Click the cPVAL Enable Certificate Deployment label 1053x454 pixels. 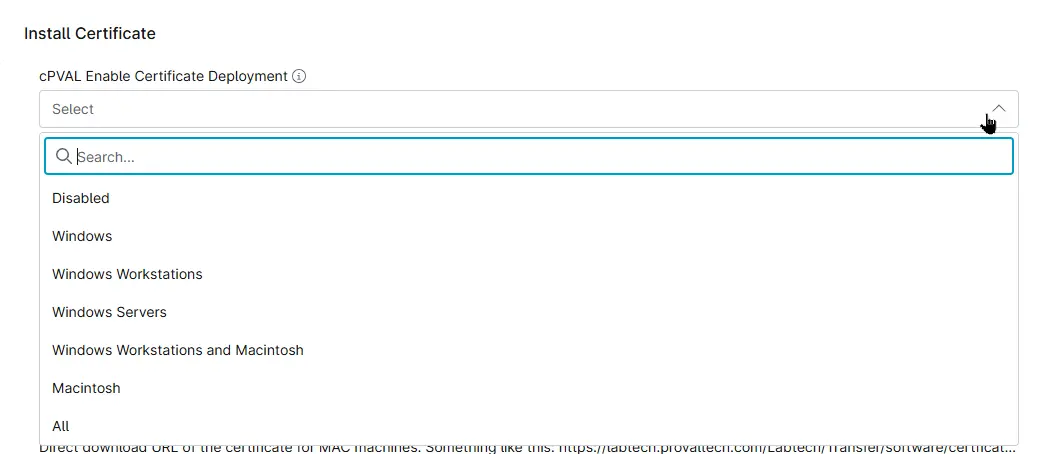click(x=163, y=77)
